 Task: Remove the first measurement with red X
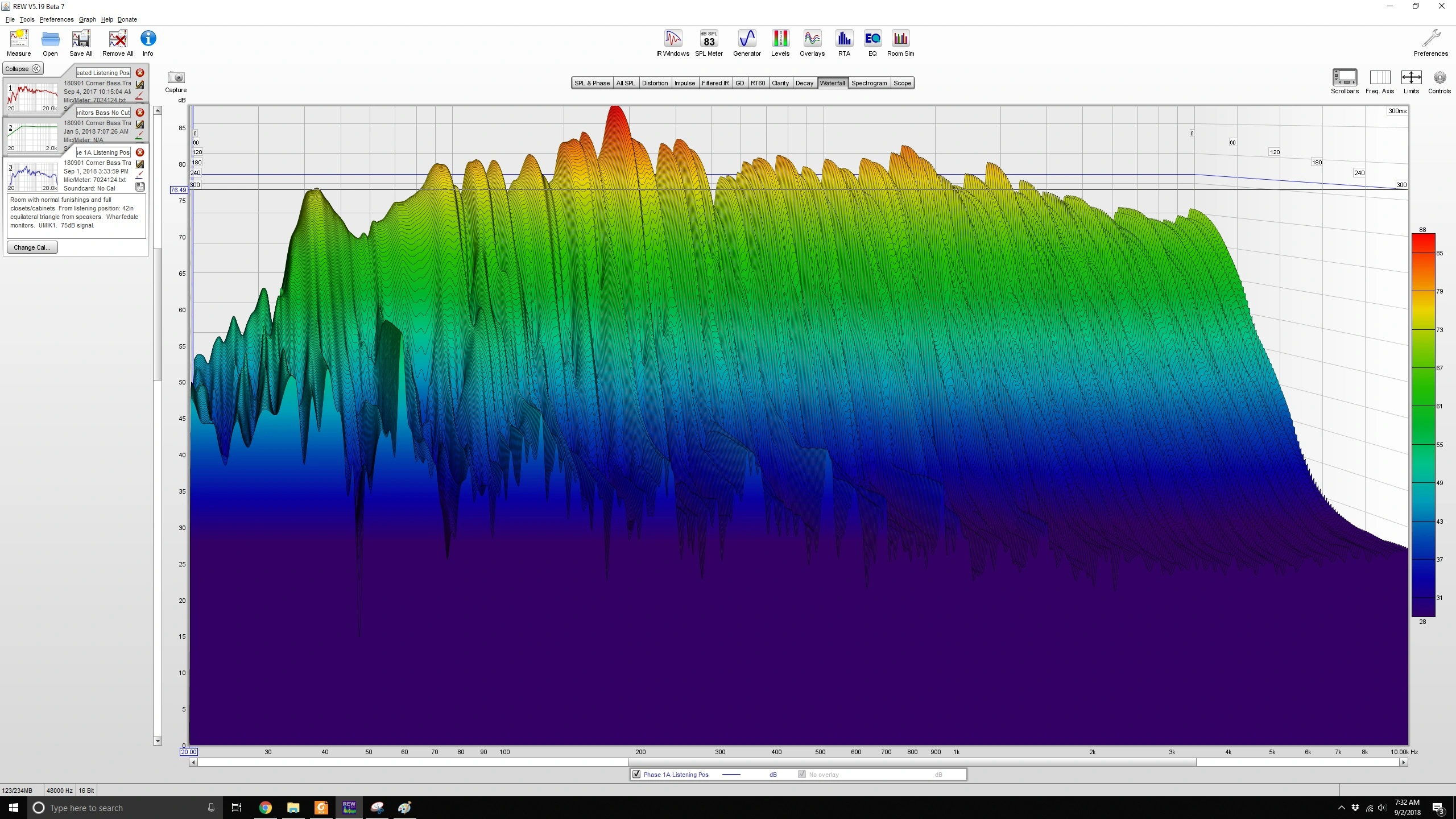point(140,73)
